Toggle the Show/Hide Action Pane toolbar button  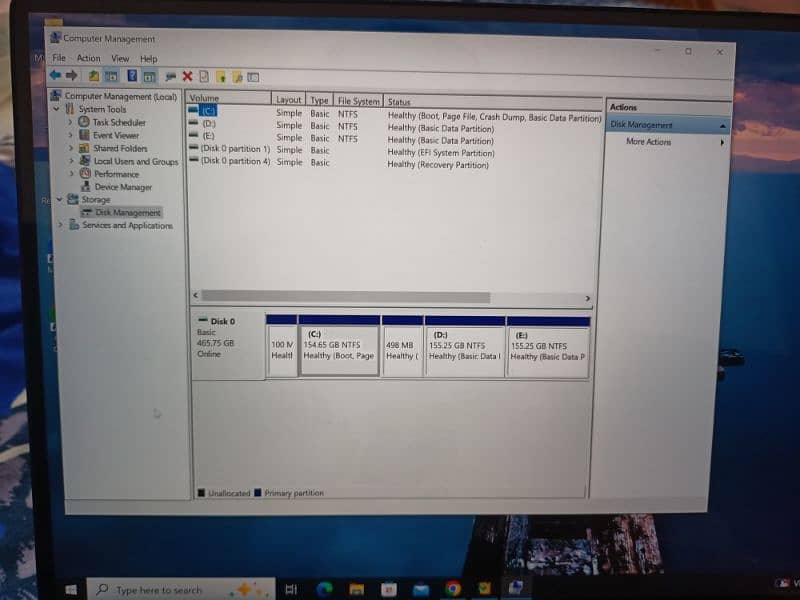click(x=149, y=76)
